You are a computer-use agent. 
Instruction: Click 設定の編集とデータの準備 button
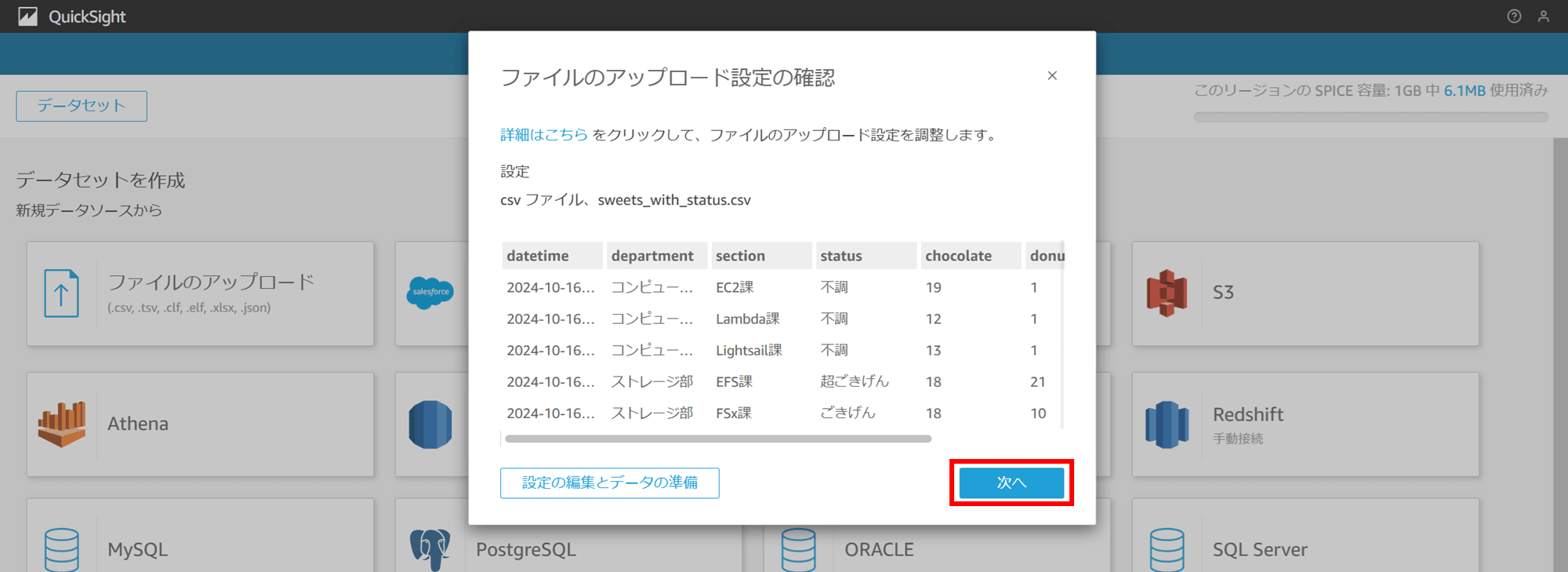[610, 483]
